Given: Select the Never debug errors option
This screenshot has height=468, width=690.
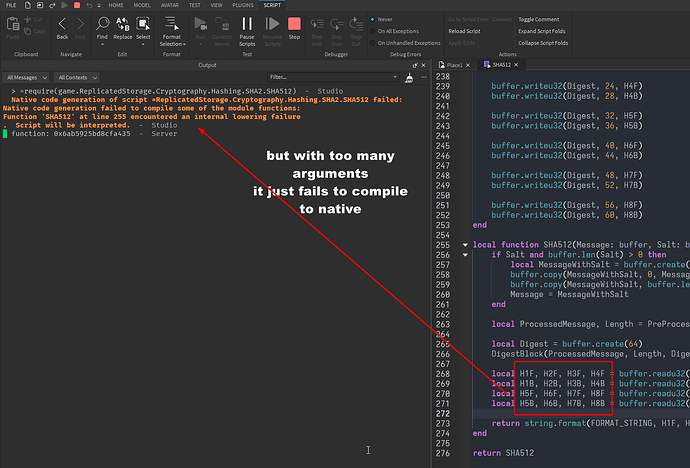Looking at the screenshot, I should pos(373,19).
